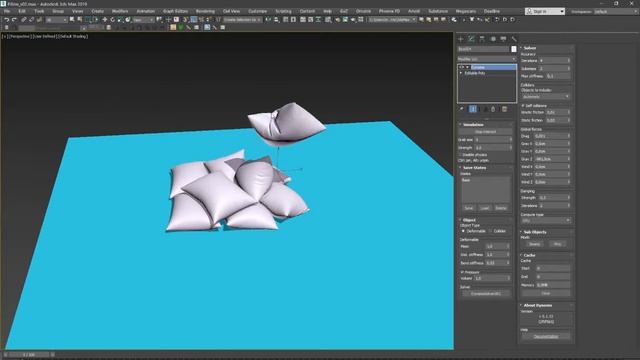Open the Objects to include dropdown

point(546,97)
